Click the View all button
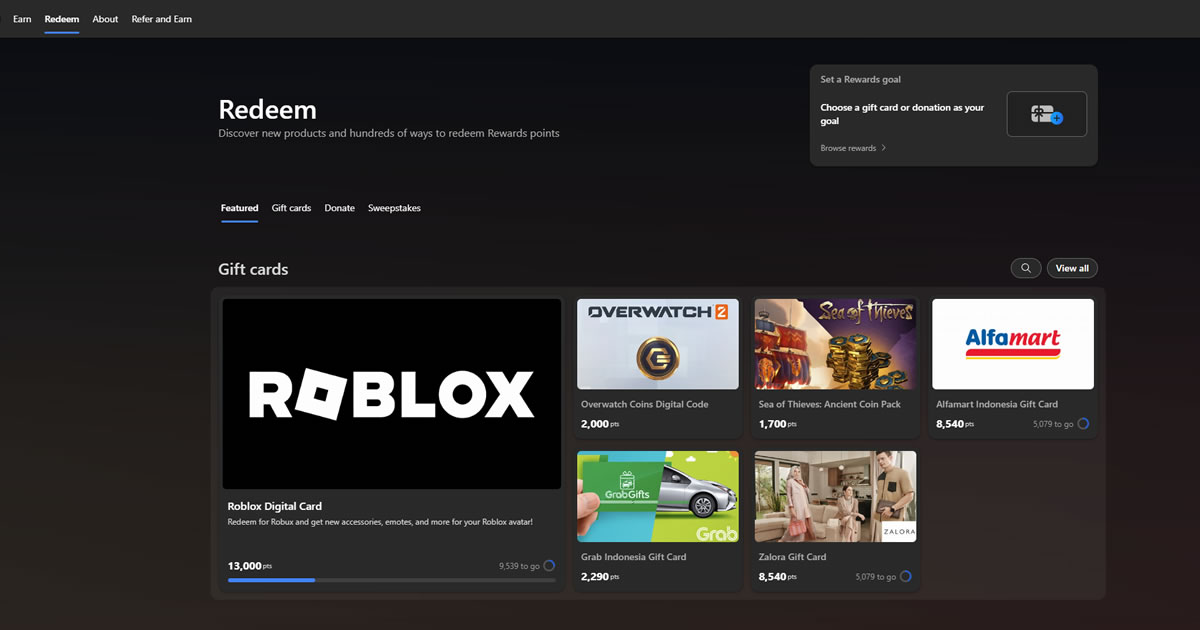This screenshot has height=630, width=1200. pos(1072,268)
